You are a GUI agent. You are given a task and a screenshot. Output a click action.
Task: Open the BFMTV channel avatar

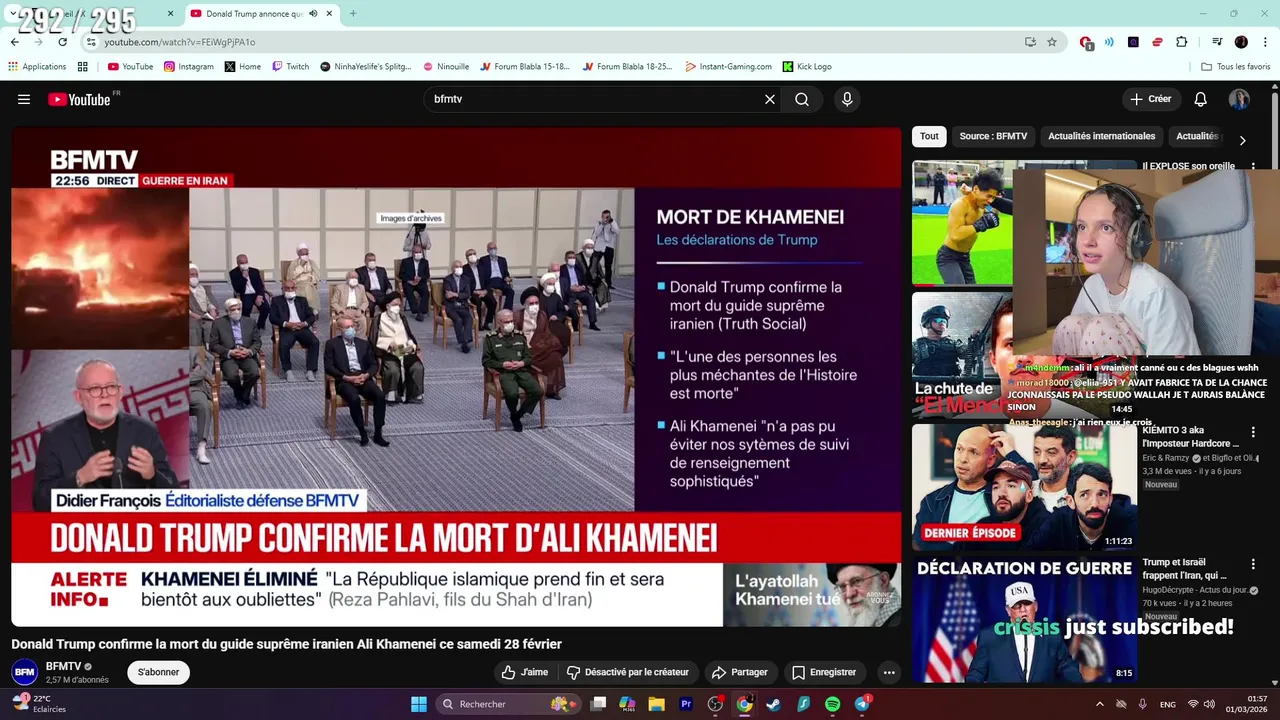(x=25, y=672)
